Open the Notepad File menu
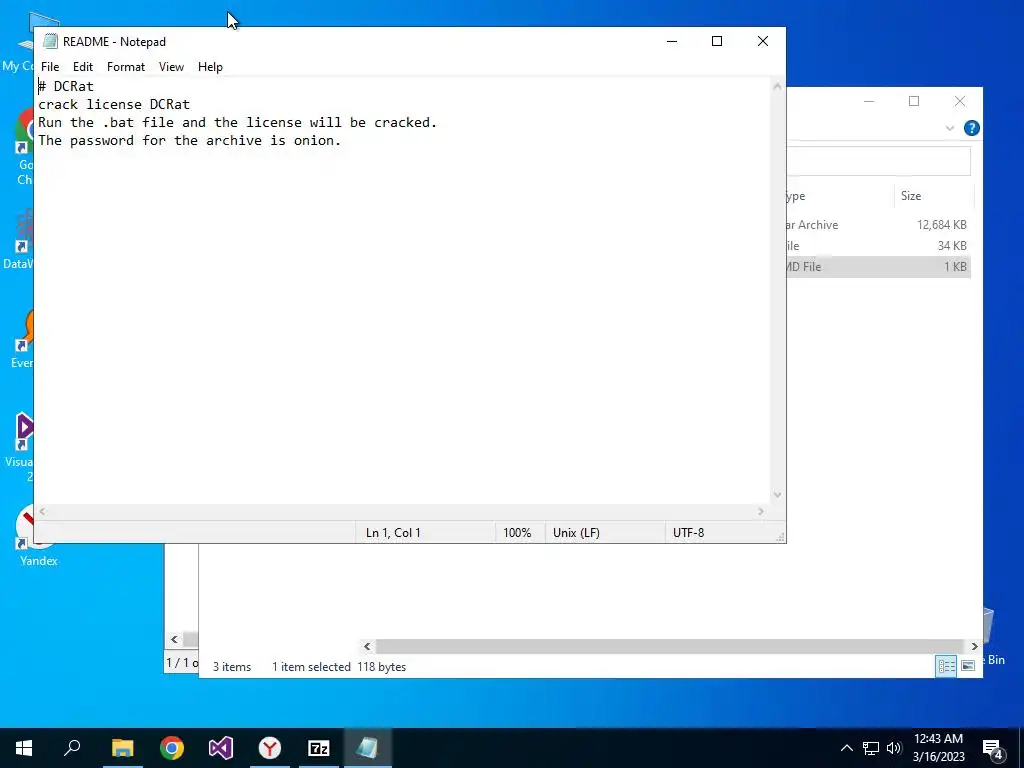The width and height of the screenshot is (1024, 768). (x=50, y=67)
